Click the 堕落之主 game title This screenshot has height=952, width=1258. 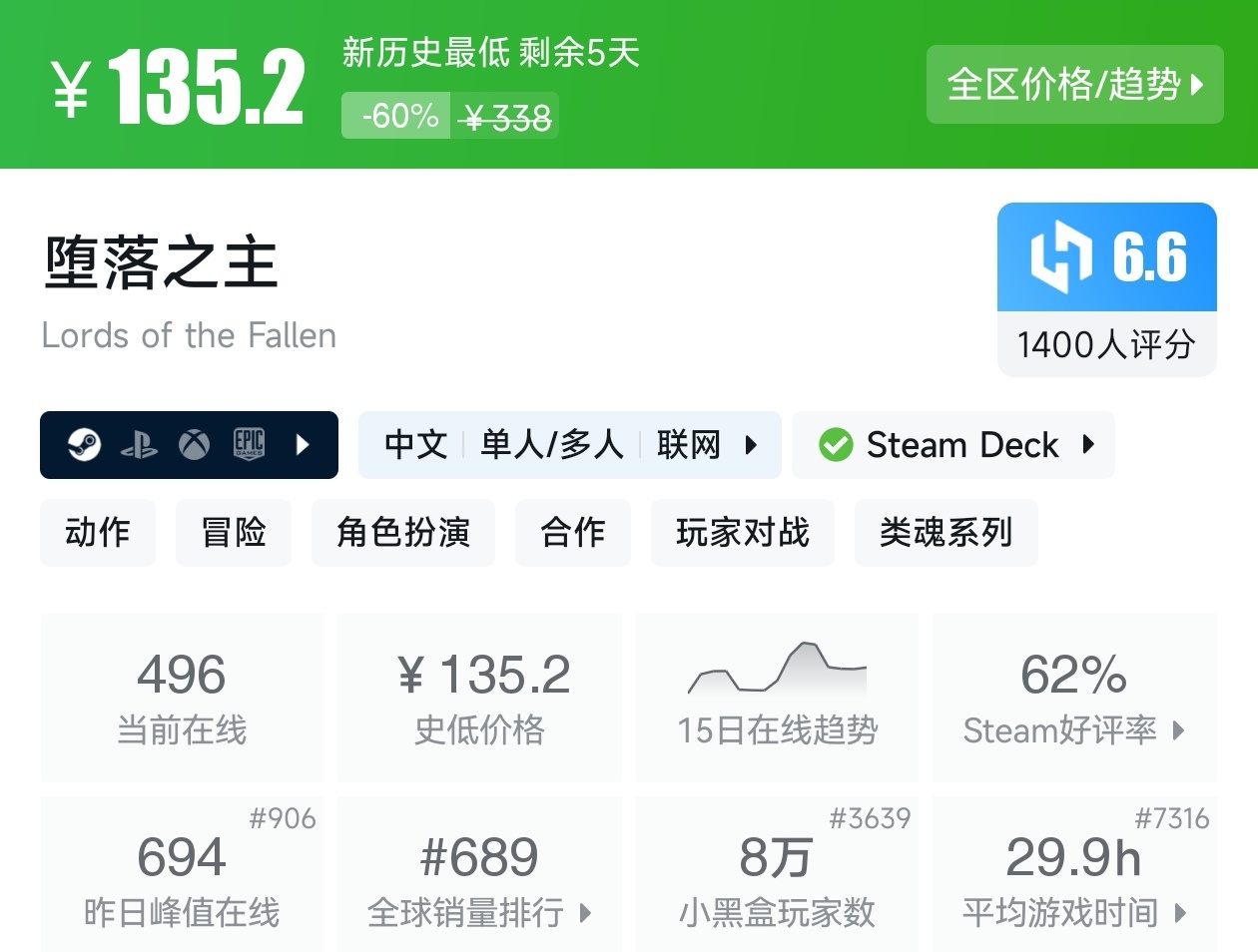tap(160, 262)
